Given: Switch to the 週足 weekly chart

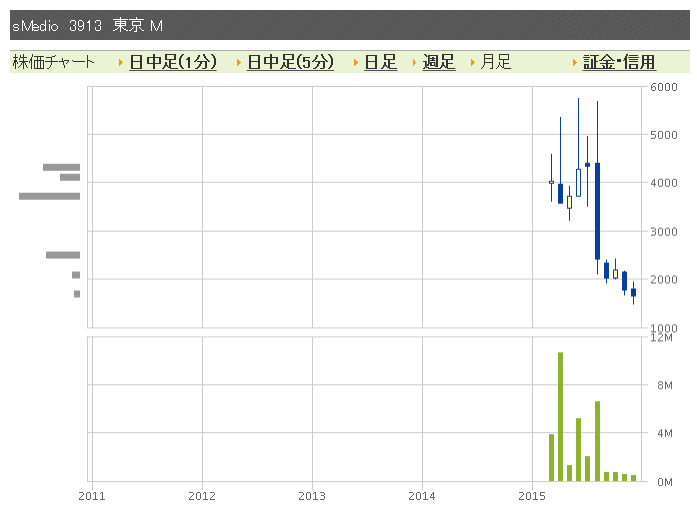Looking at the screenshot, I should 439,62.
